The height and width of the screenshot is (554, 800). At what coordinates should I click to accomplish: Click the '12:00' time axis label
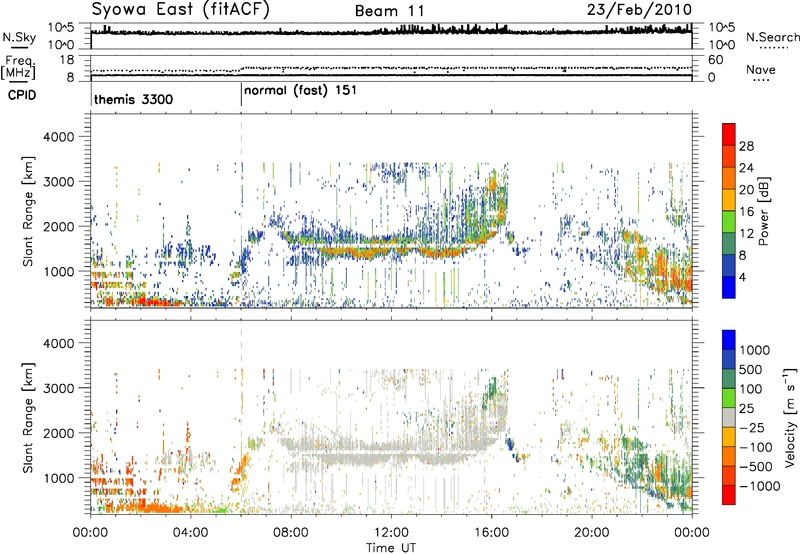391,533
